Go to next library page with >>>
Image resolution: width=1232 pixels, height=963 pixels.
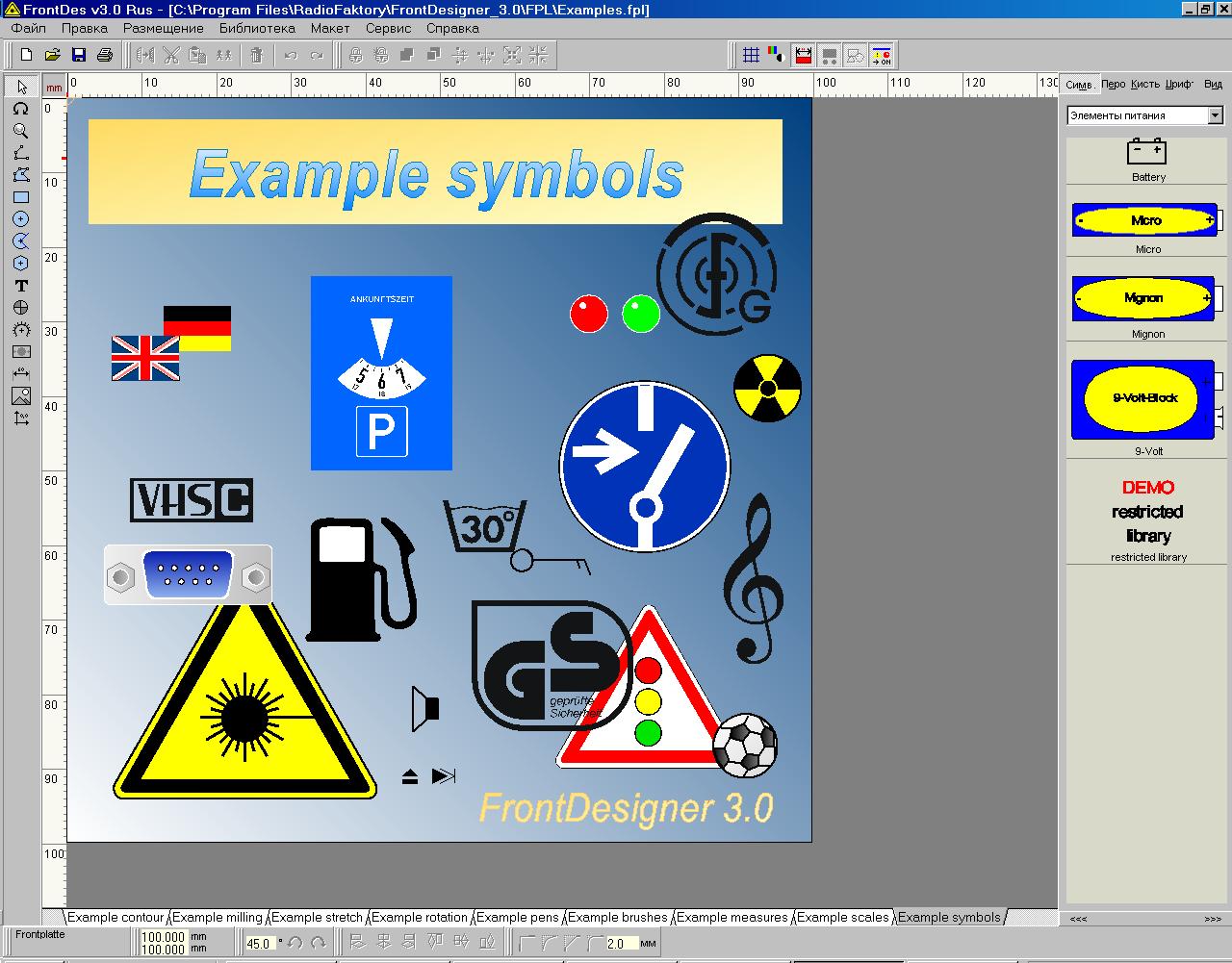(x=1212, y=920)
